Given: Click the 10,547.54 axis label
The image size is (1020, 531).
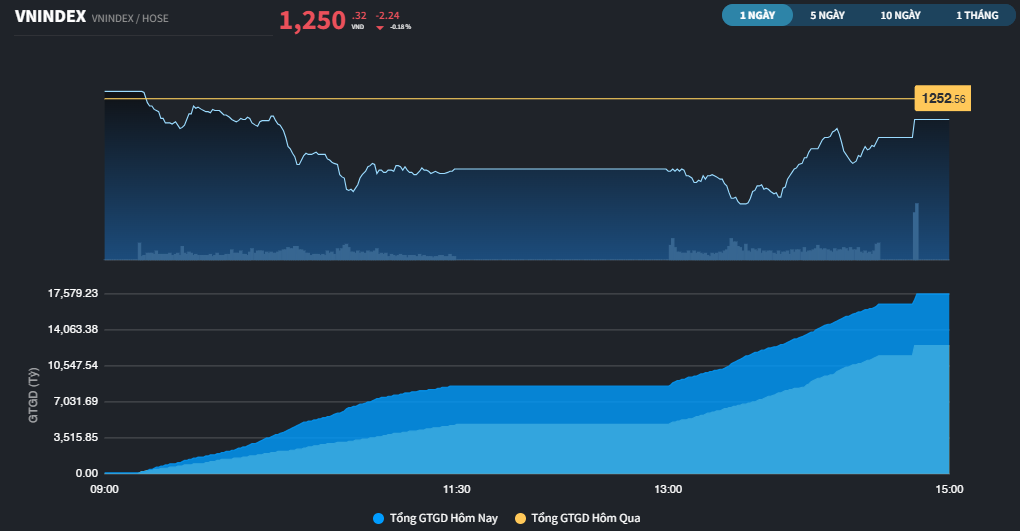Looking at the screenshot, I should coord(73,365).
